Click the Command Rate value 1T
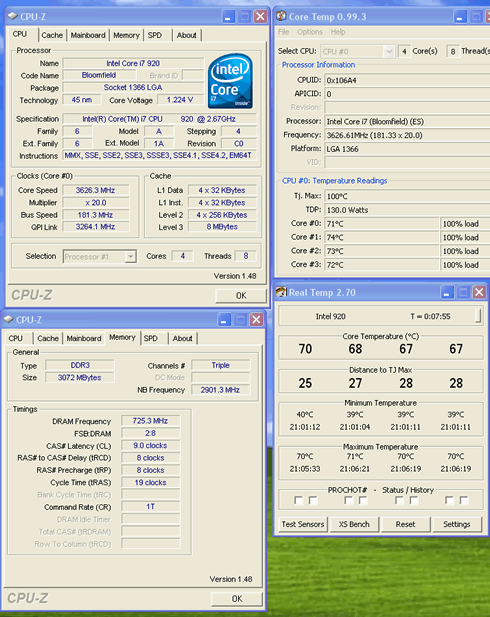The height and width of the screenshot is (617, 490). point(150,507)
